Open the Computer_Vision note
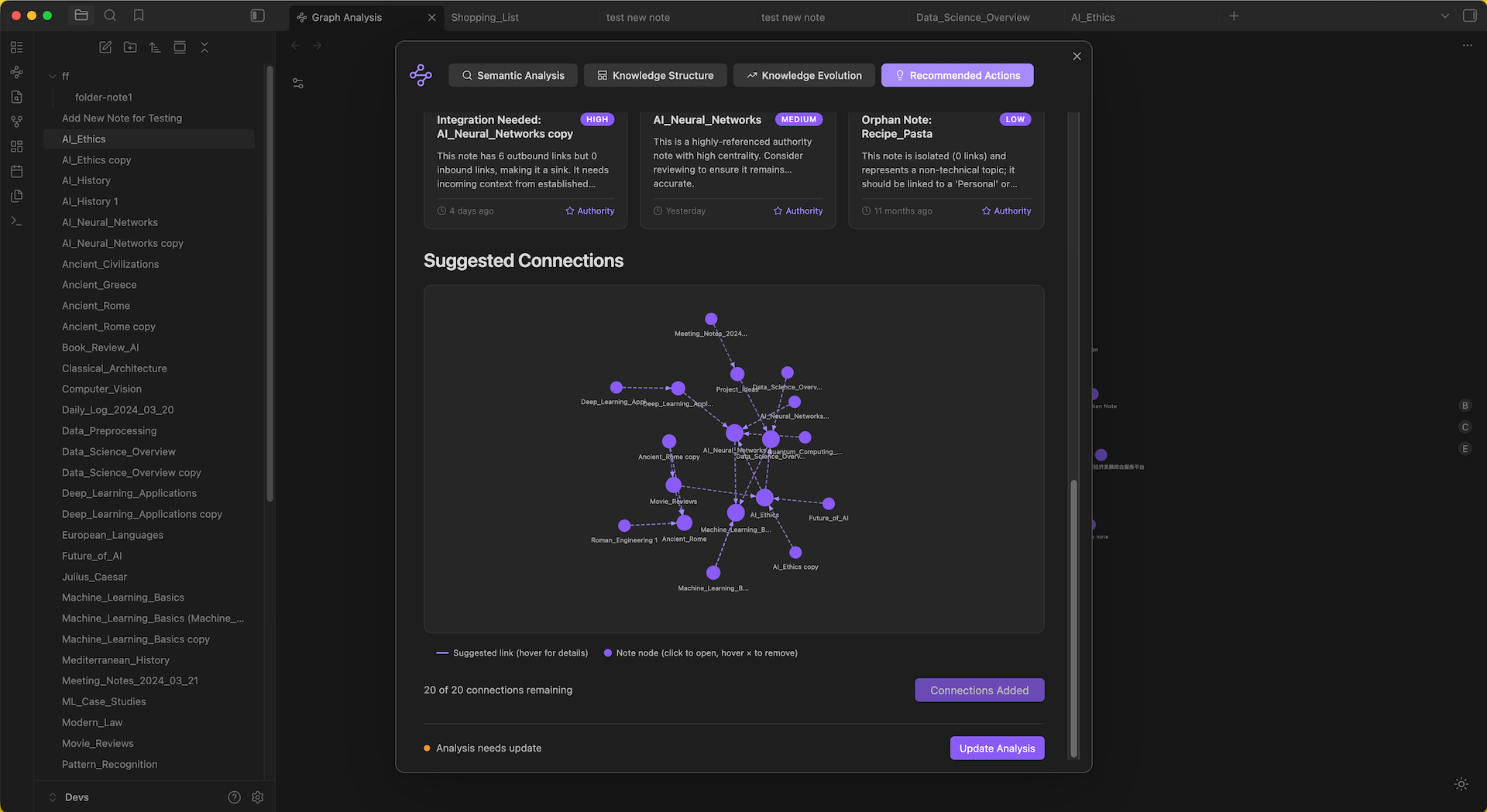 [x=102, y=389]
